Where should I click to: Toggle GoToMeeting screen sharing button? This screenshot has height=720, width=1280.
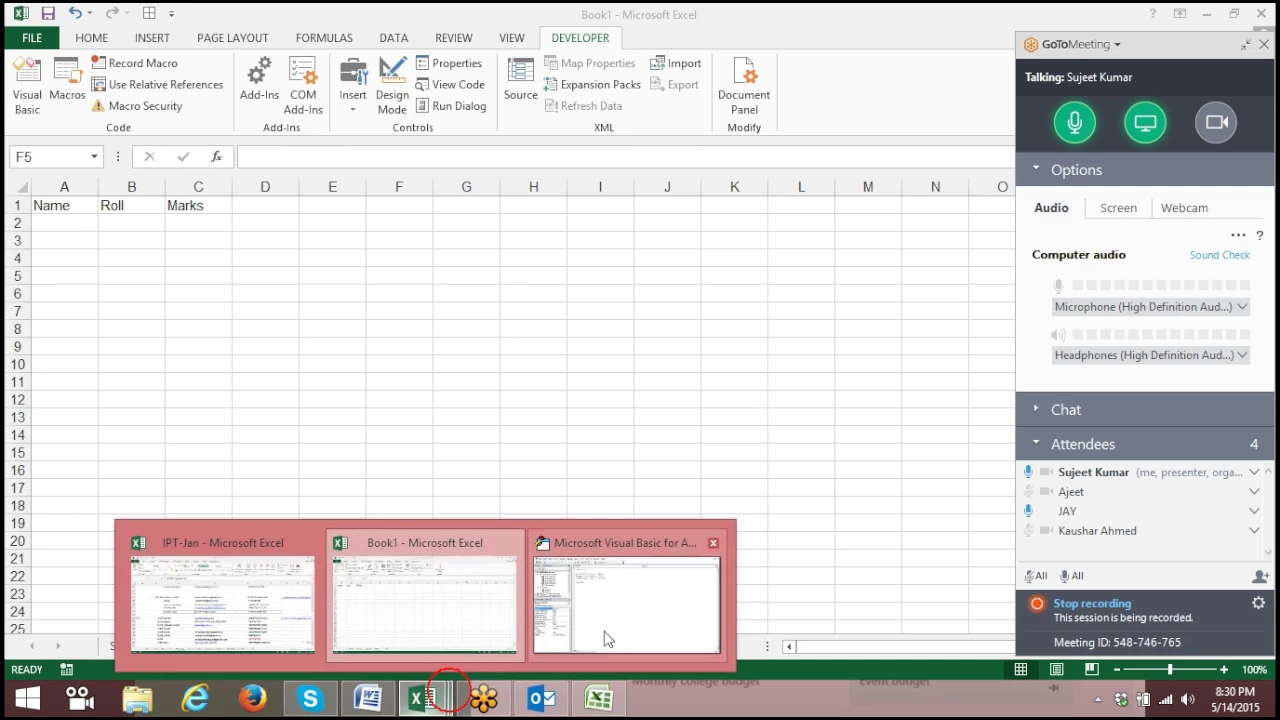pos(1145,123)
